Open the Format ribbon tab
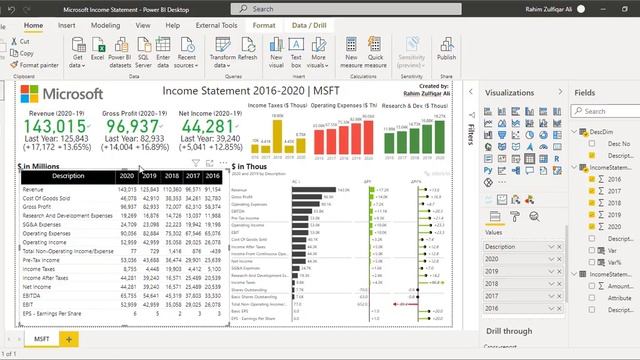 264,25
